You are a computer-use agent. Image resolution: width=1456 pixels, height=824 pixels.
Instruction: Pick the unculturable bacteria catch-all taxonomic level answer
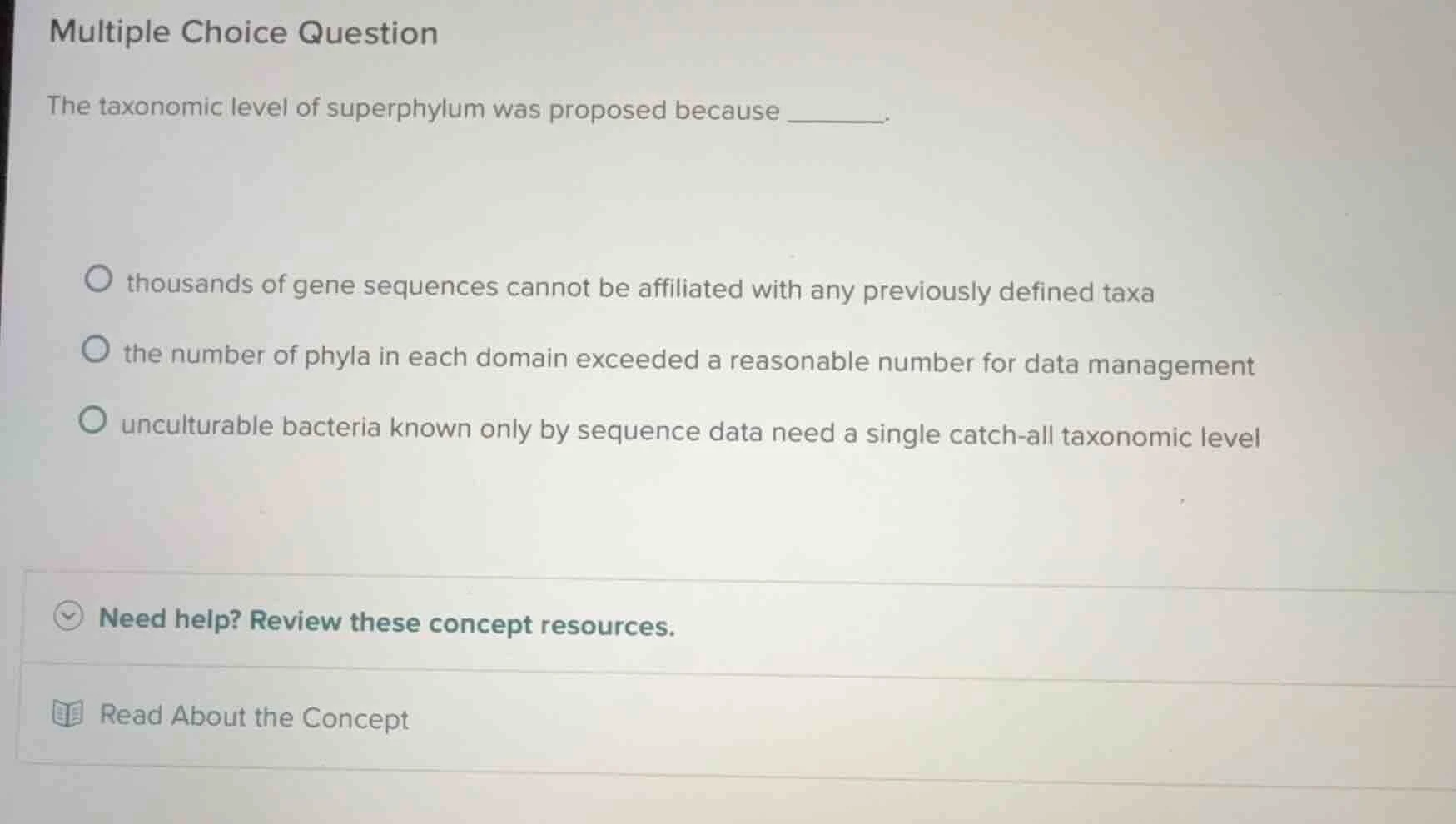click(x=93, y=421)
